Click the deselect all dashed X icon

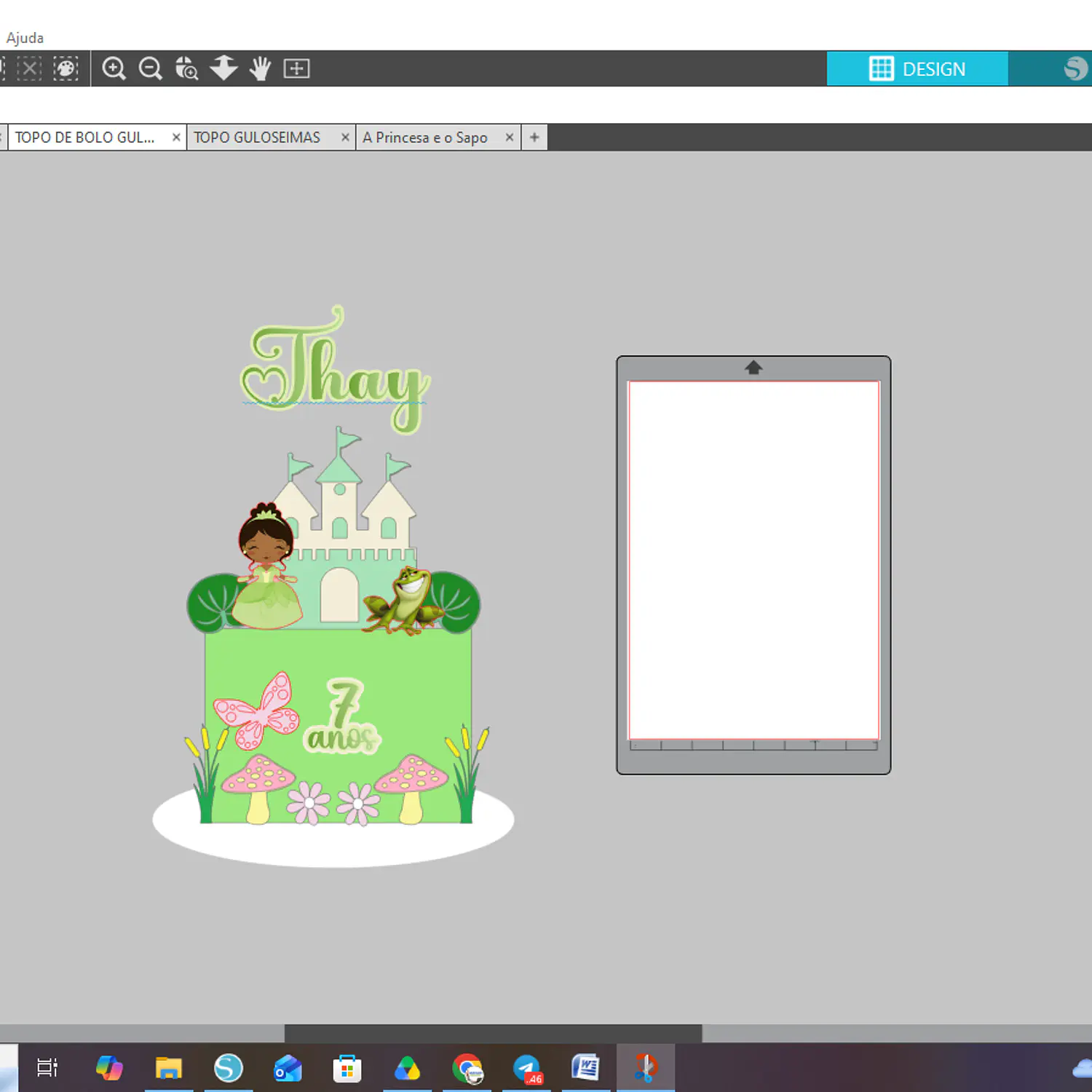tap(29, 68)
